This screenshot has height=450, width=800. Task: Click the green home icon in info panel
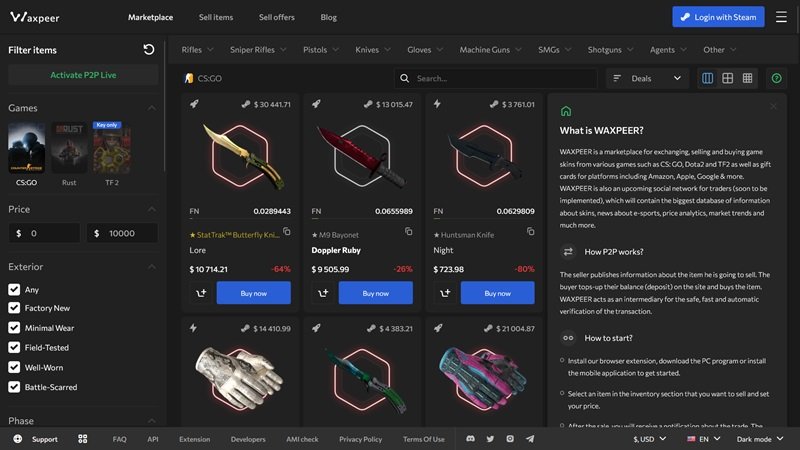coord(566,111)
